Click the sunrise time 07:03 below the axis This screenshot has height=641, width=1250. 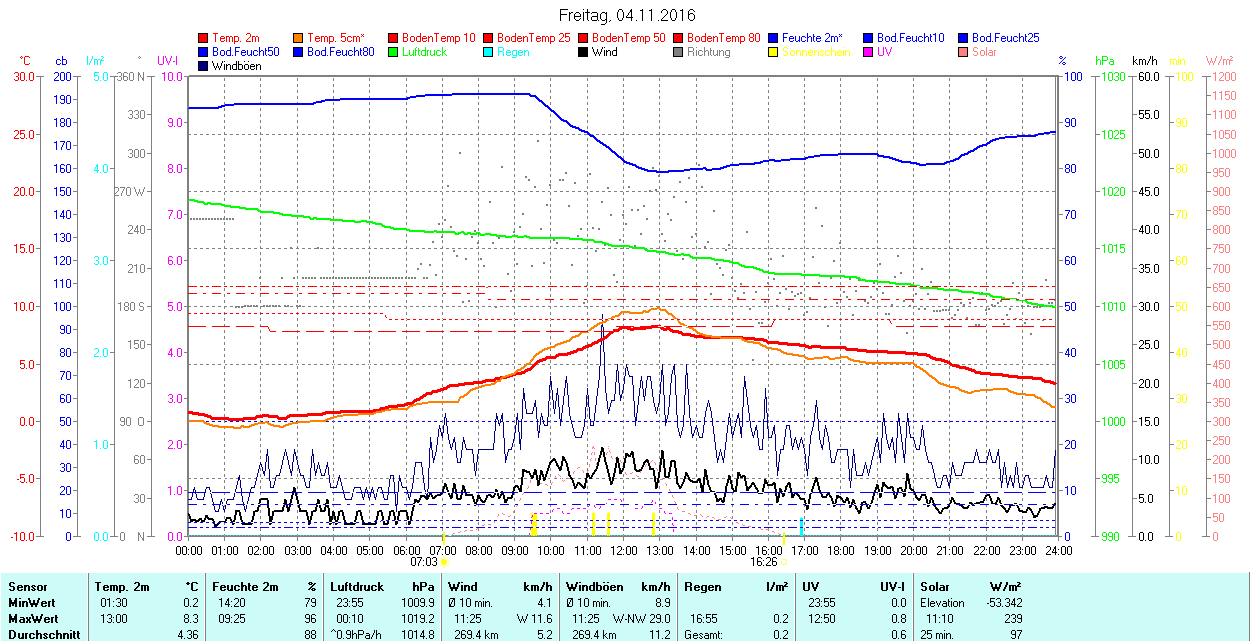pos(424,562)
